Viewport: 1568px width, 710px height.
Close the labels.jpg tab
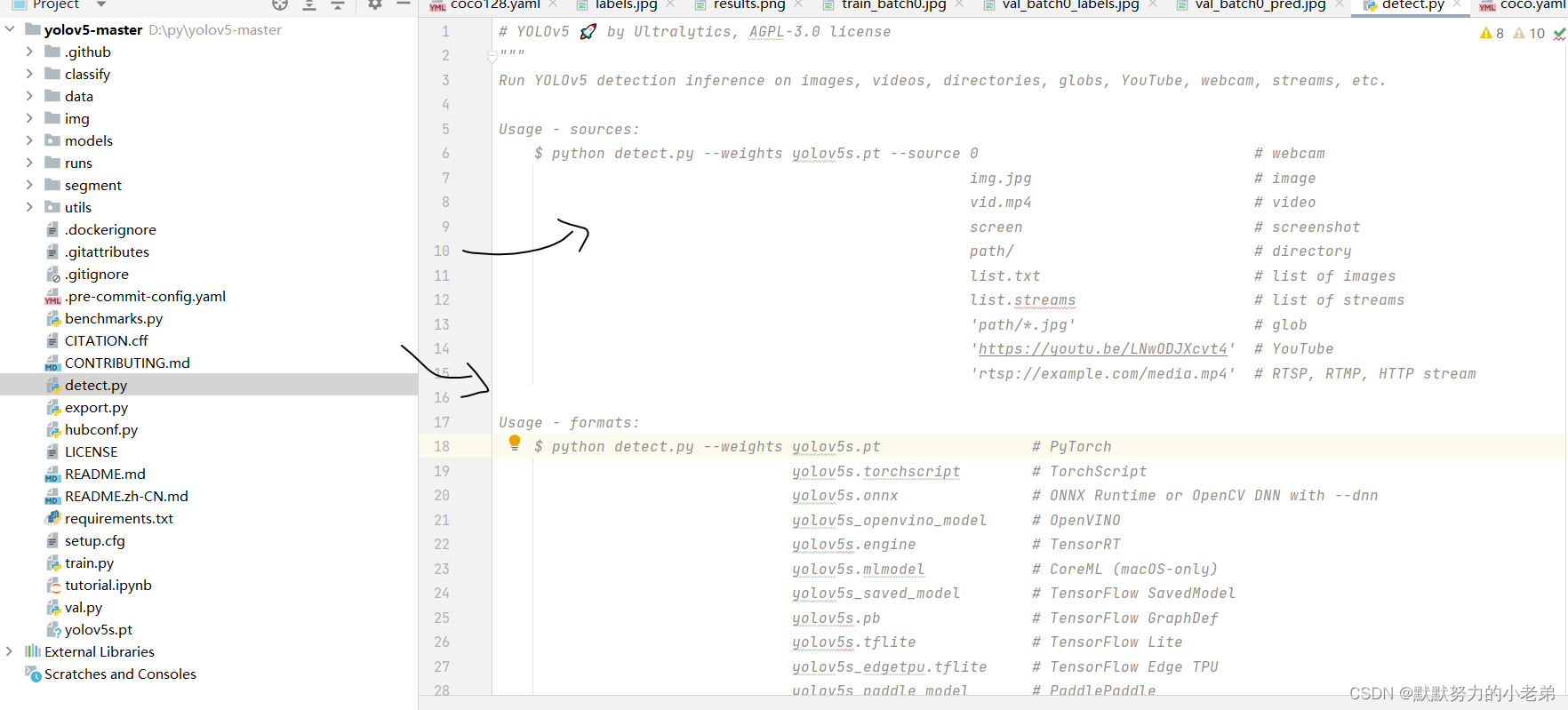[x=670, y=4]
